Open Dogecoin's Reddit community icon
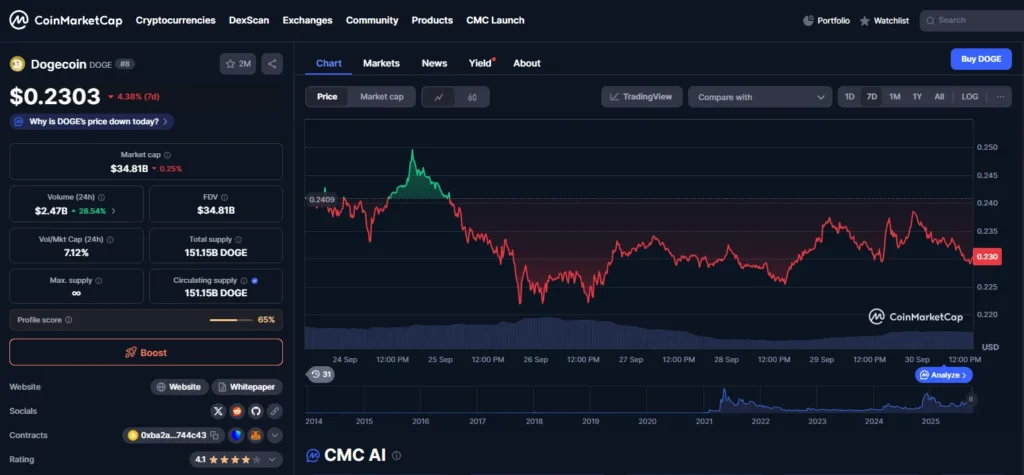The width and height of the screenshot is (1024, 475). tap(237, 410)
